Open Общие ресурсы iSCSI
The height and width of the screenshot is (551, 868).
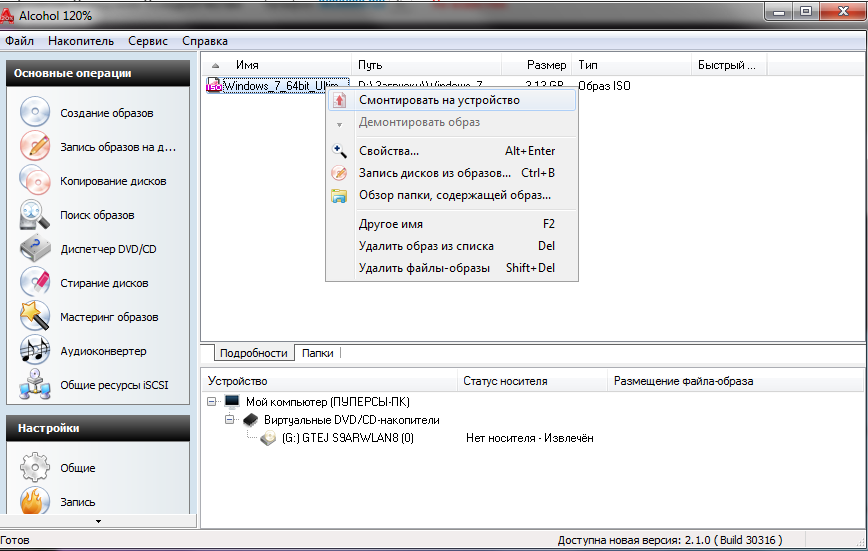click(114, 385)
